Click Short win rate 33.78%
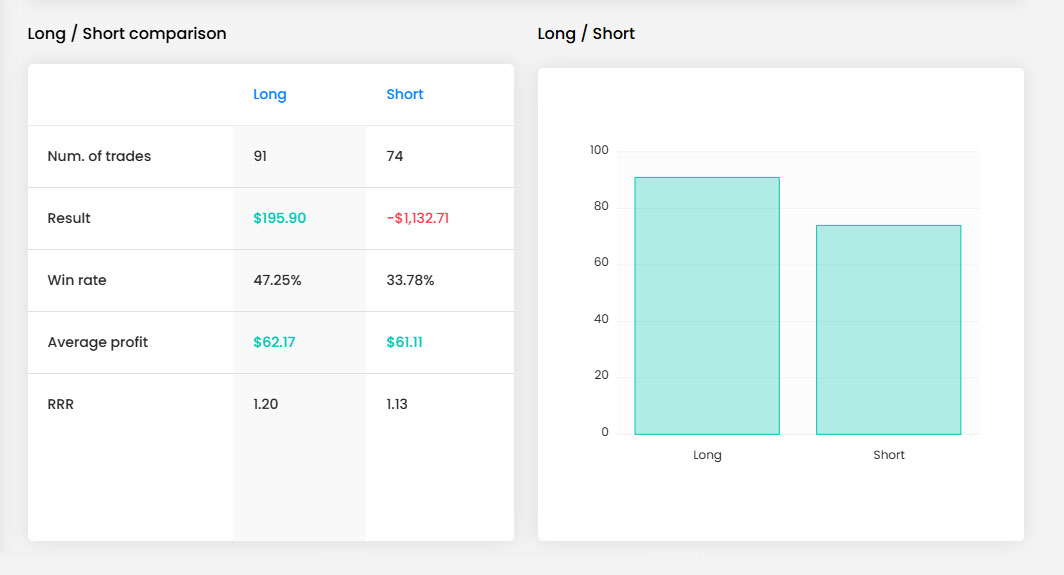Image resolution: width=1064 pixels, height=575 pixels. [x=410, y=280]
